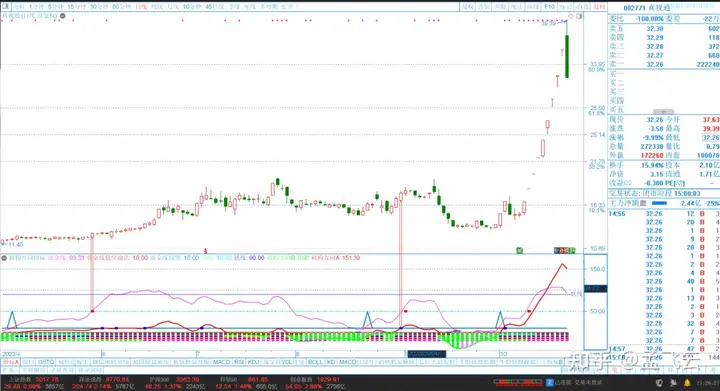Select the MACD indicator tab
720x391 pixels.
[x=221, y=362]
